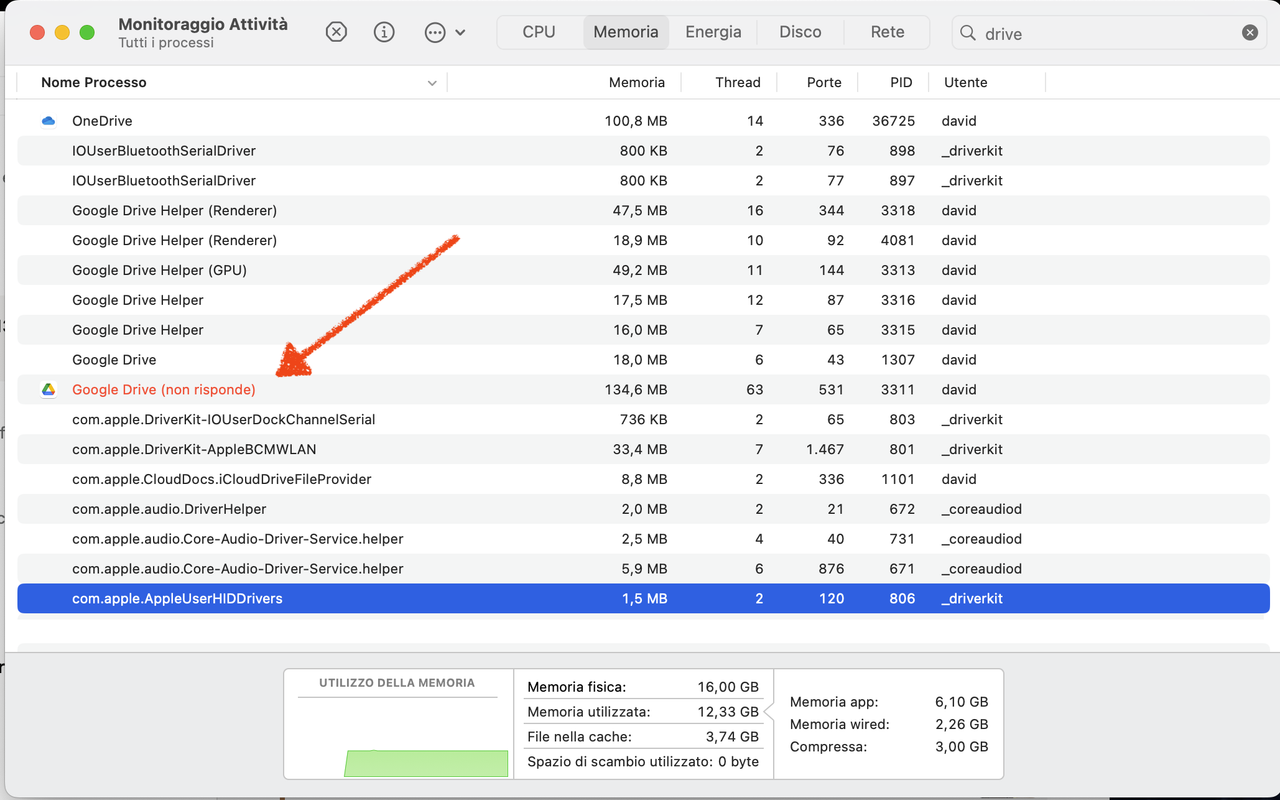
Task: Switch to the CPU tab
Action: [539, 32]
